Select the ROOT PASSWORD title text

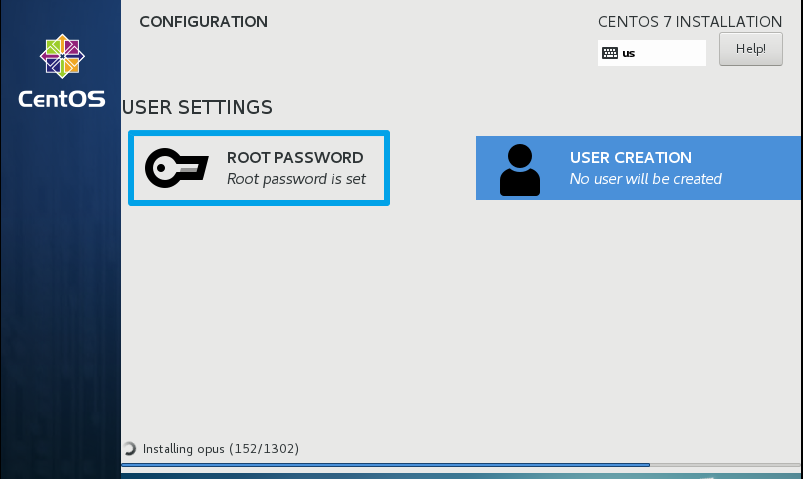294,157
